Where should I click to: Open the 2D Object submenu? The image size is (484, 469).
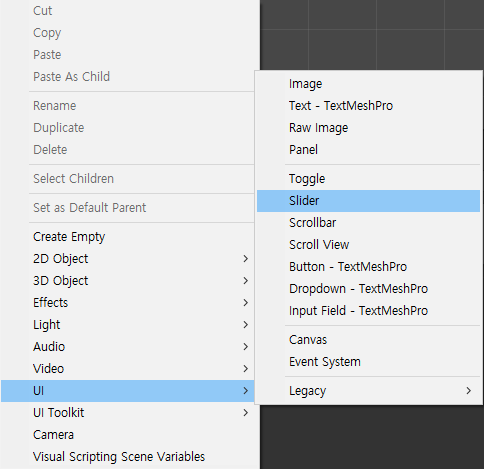tap(128, 259)
